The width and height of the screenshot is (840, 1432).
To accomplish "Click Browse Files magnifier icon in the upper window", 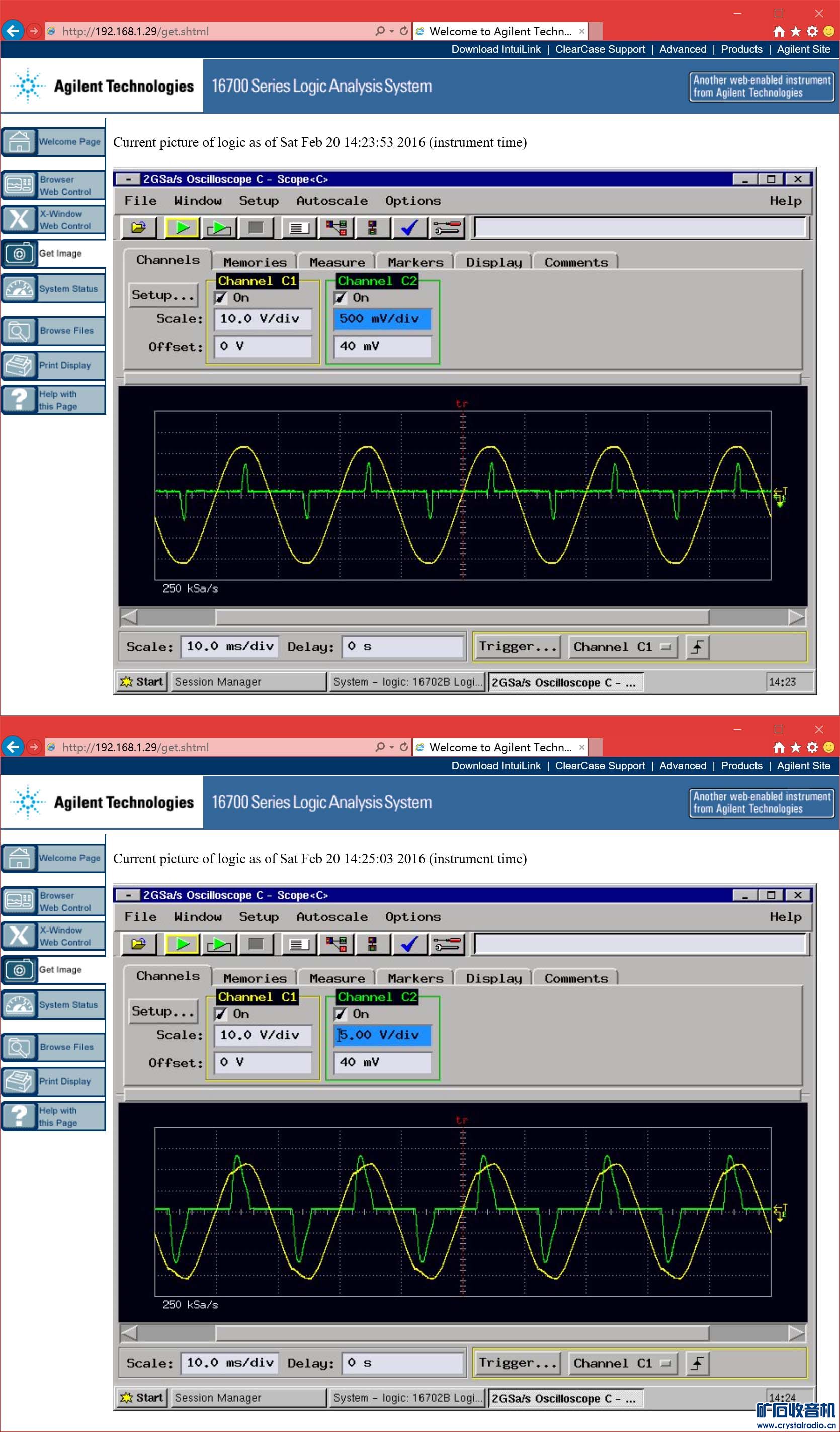I will click(19, 331).
